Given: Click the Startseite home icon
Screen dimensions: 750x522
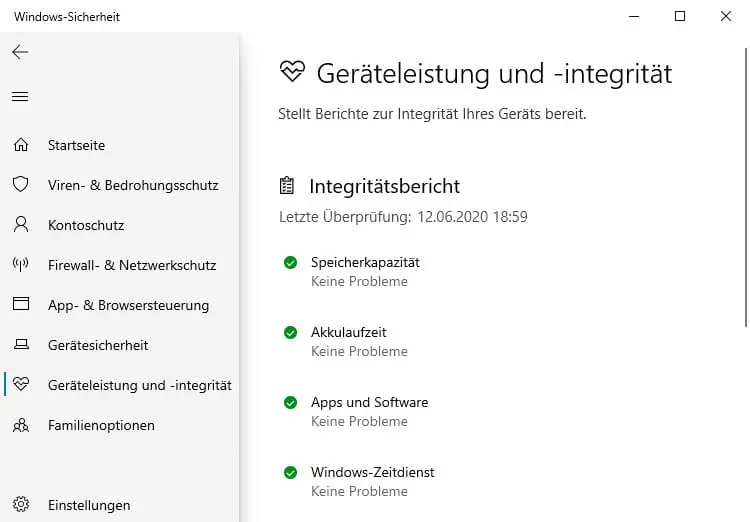Looking at the screenshot, I should pyautogui.click(x=20, y=145).
